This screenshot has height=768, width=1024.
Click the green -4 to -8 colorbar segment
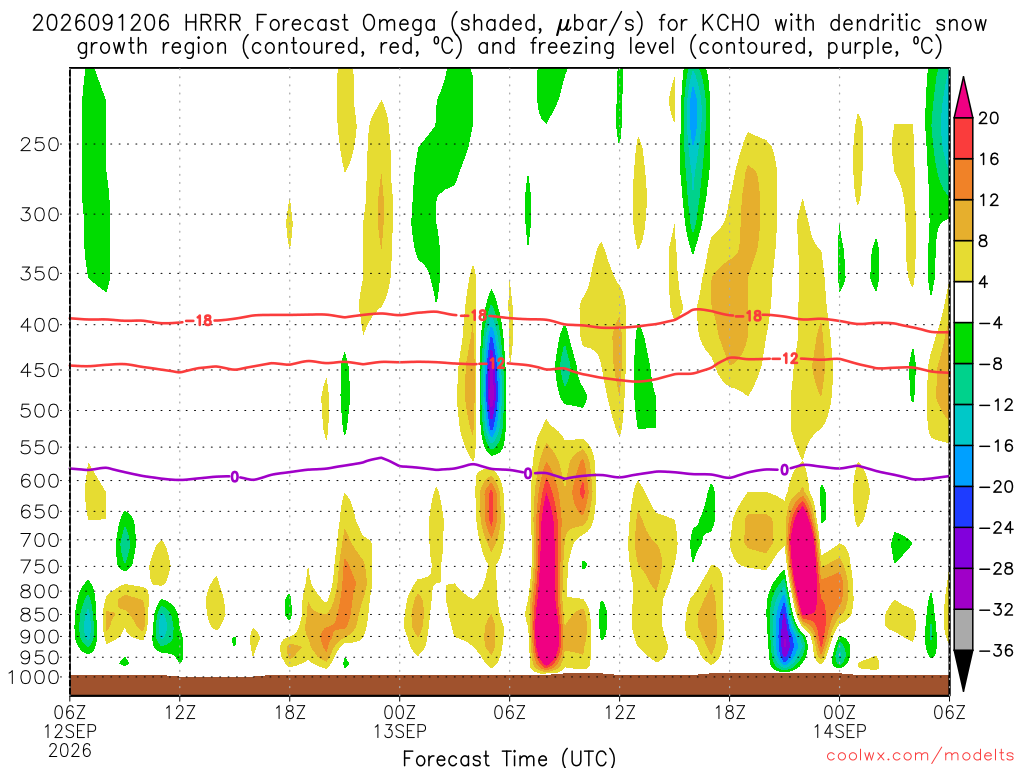click(x=963, y=343)
